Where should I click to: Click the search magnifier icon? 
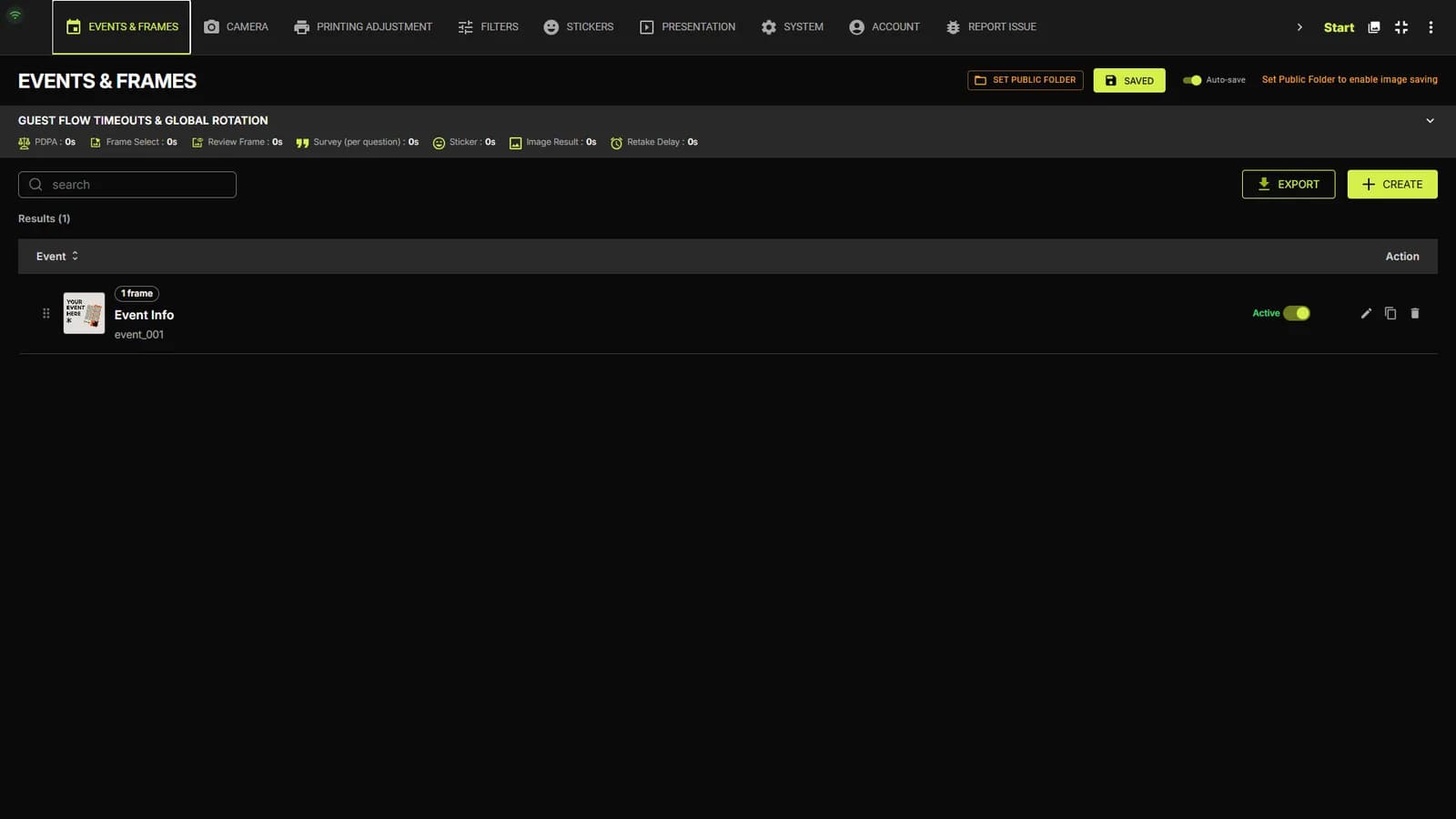point(35,185)
